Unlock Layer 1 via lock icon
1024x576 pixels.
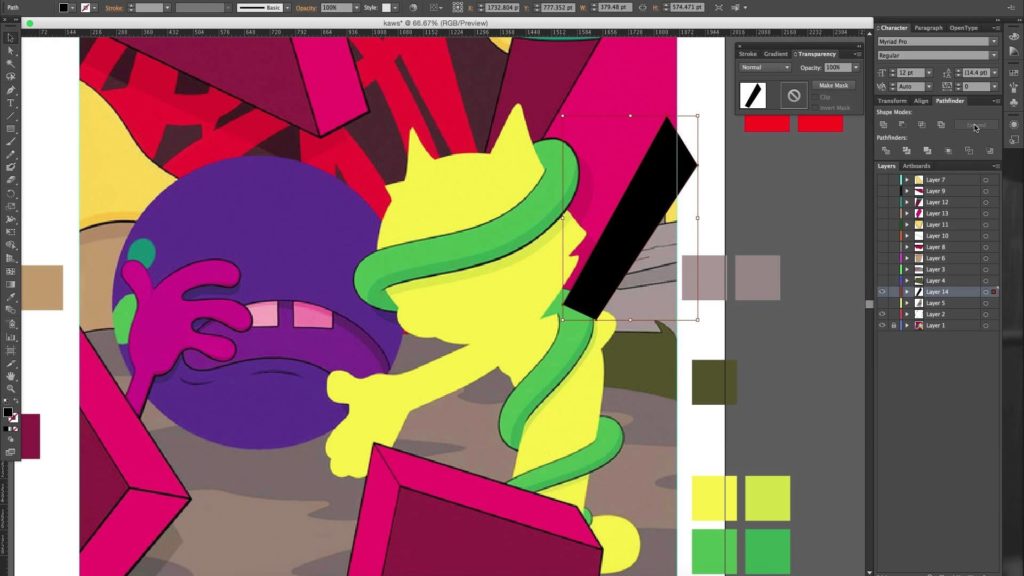pyautogui.click(x=893, y=325)
